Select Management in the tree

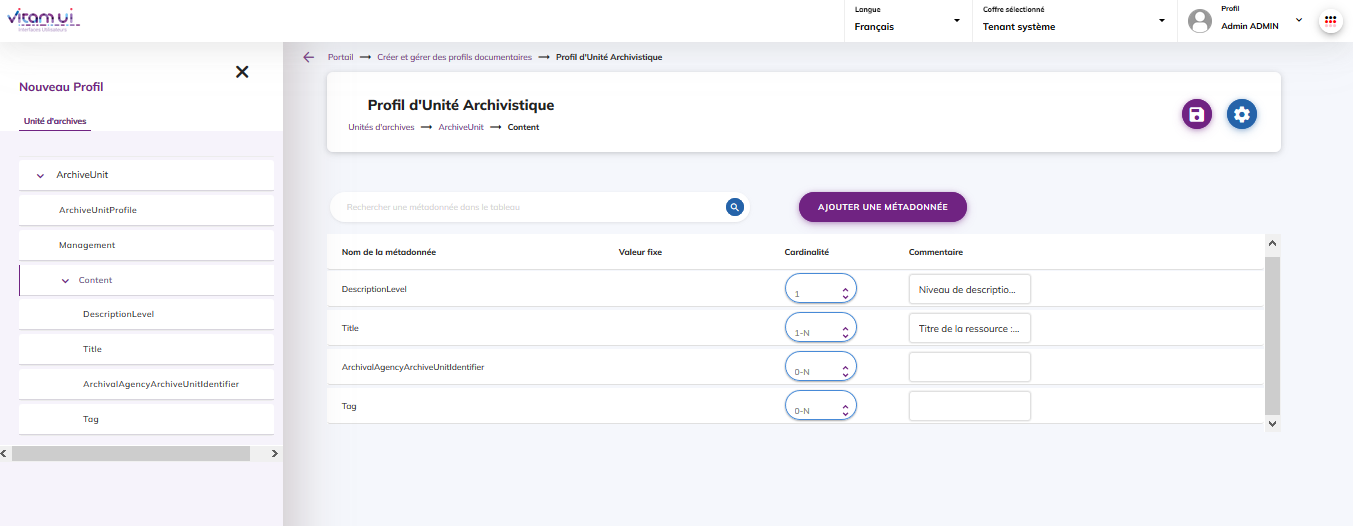coord(87,245)
